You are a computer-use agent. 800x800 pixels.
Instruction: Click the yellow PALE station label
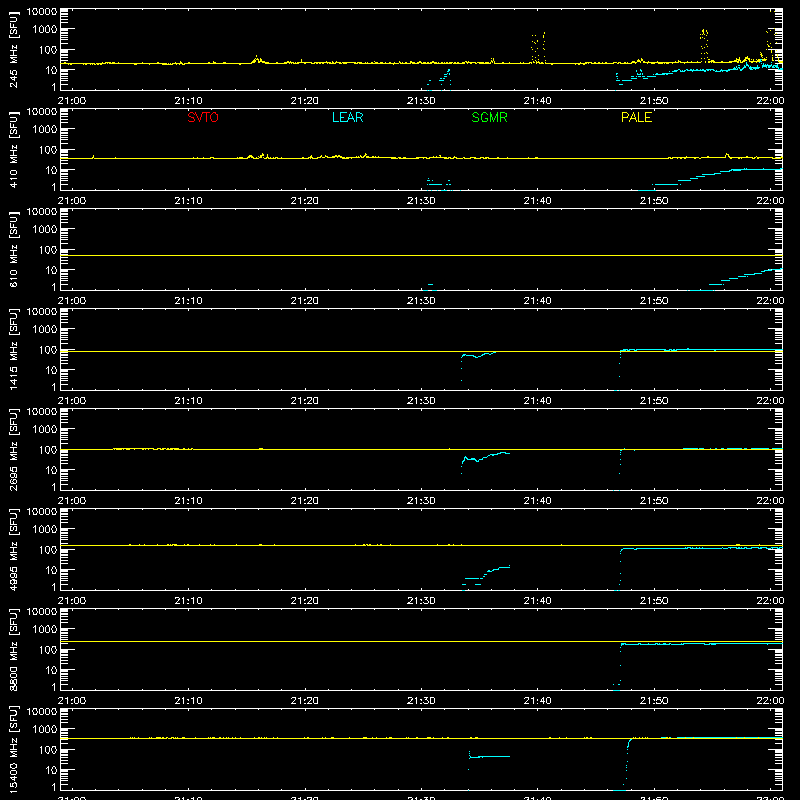coord(636,117)
